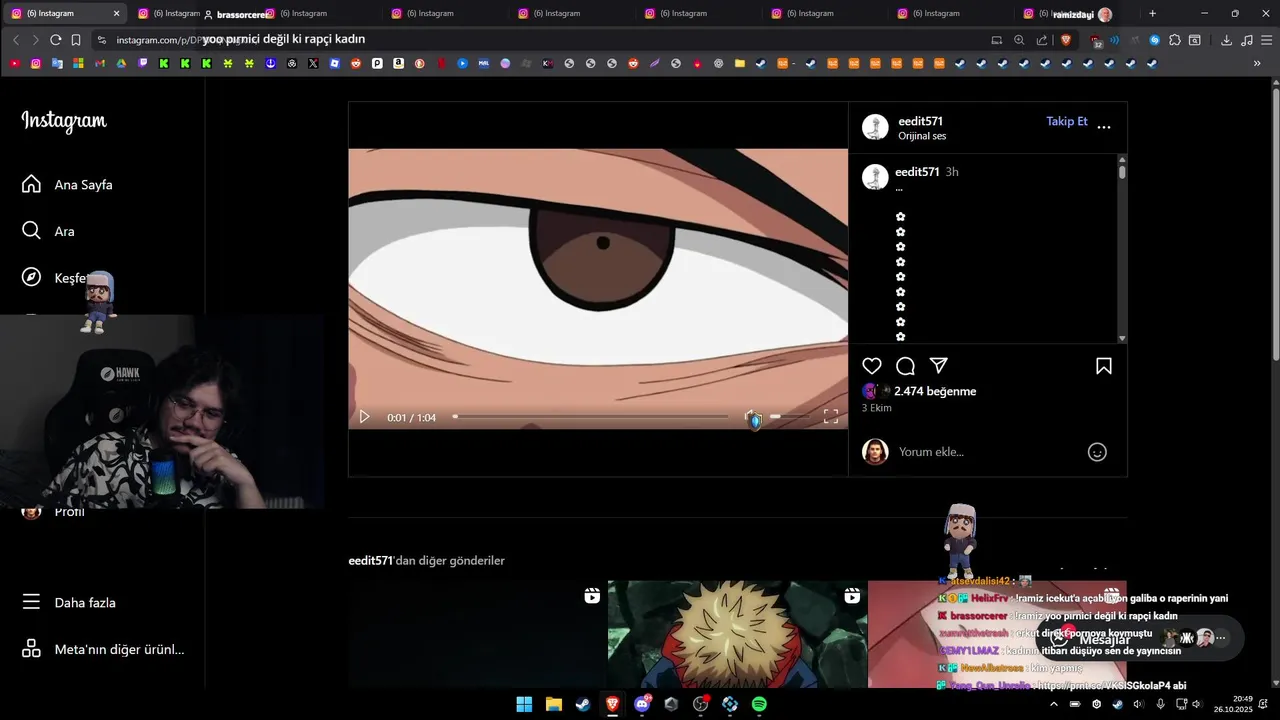Share post with paper plane icon
The image size is (1280, 720).
(938, 366)
